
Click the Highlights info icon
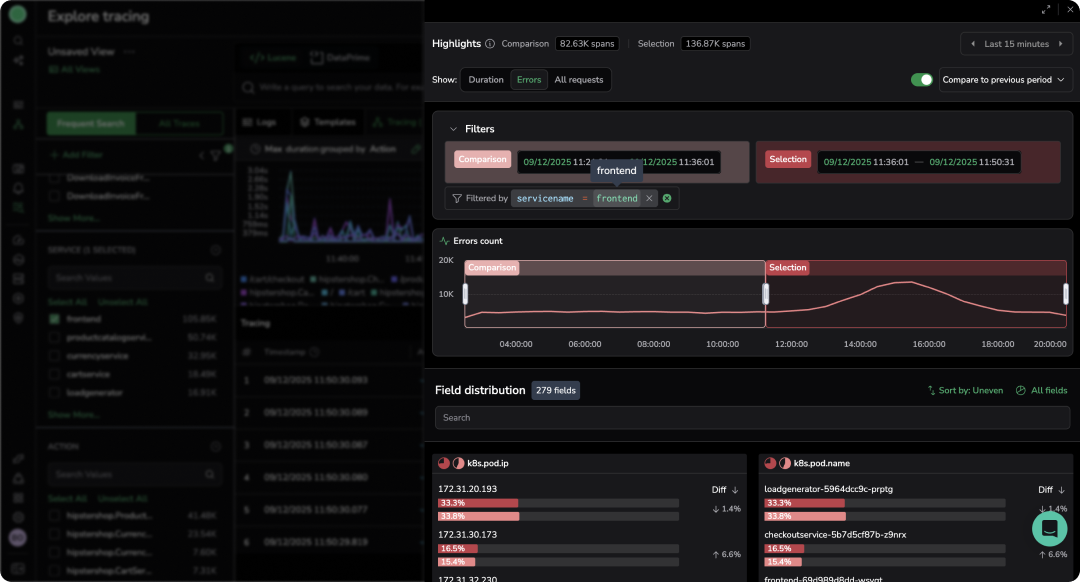[x=490, y=44]
